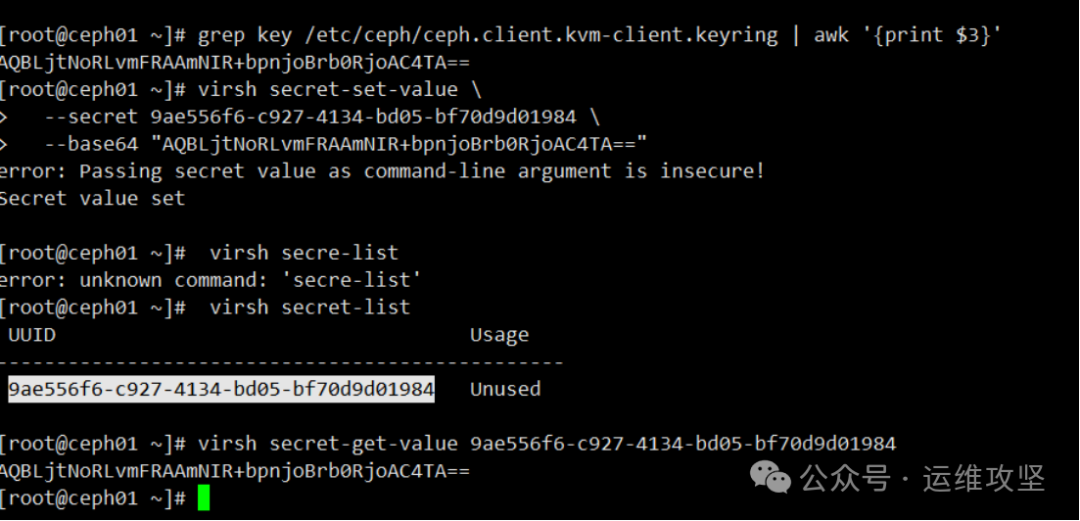Click the grep key command line
1080x521 pixels.
(600, 35)
